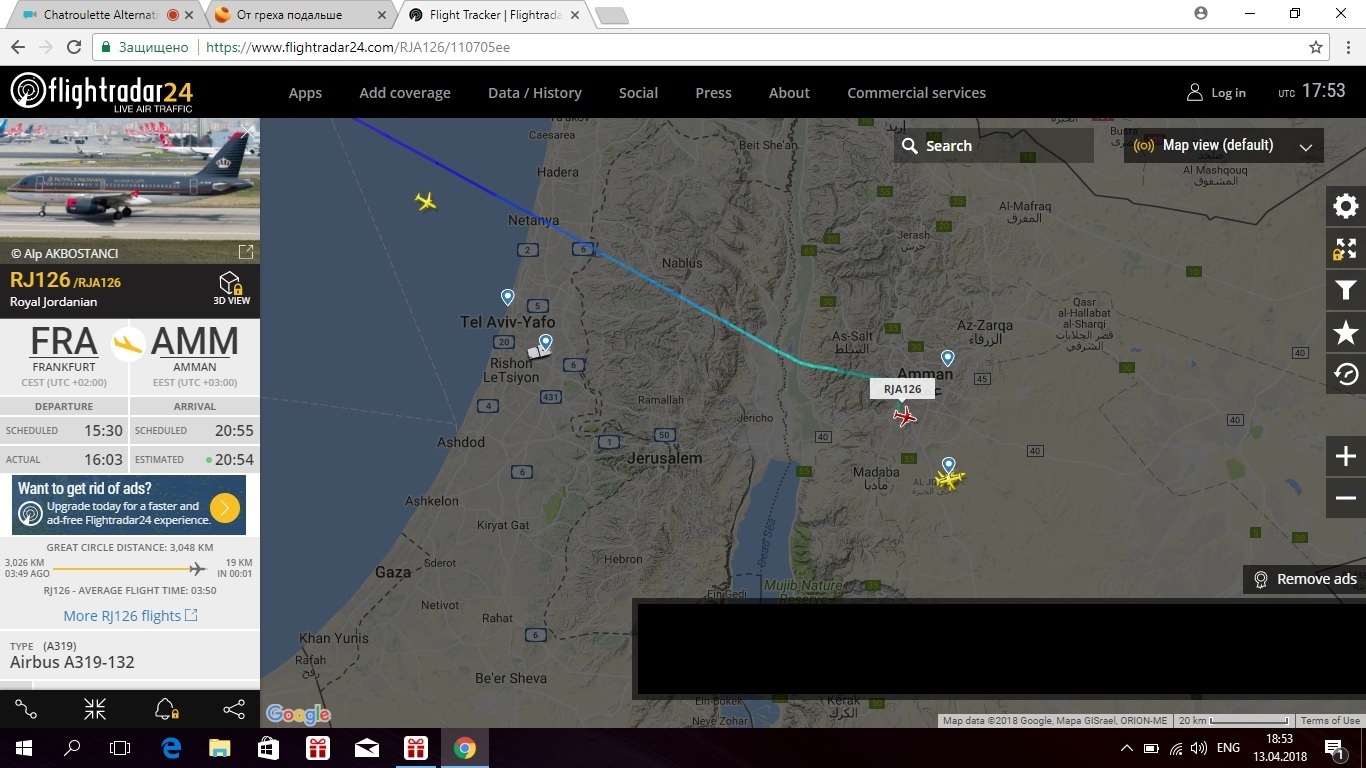Open the Apps menu item
The image size is (1366, 768).
[305, 93]
